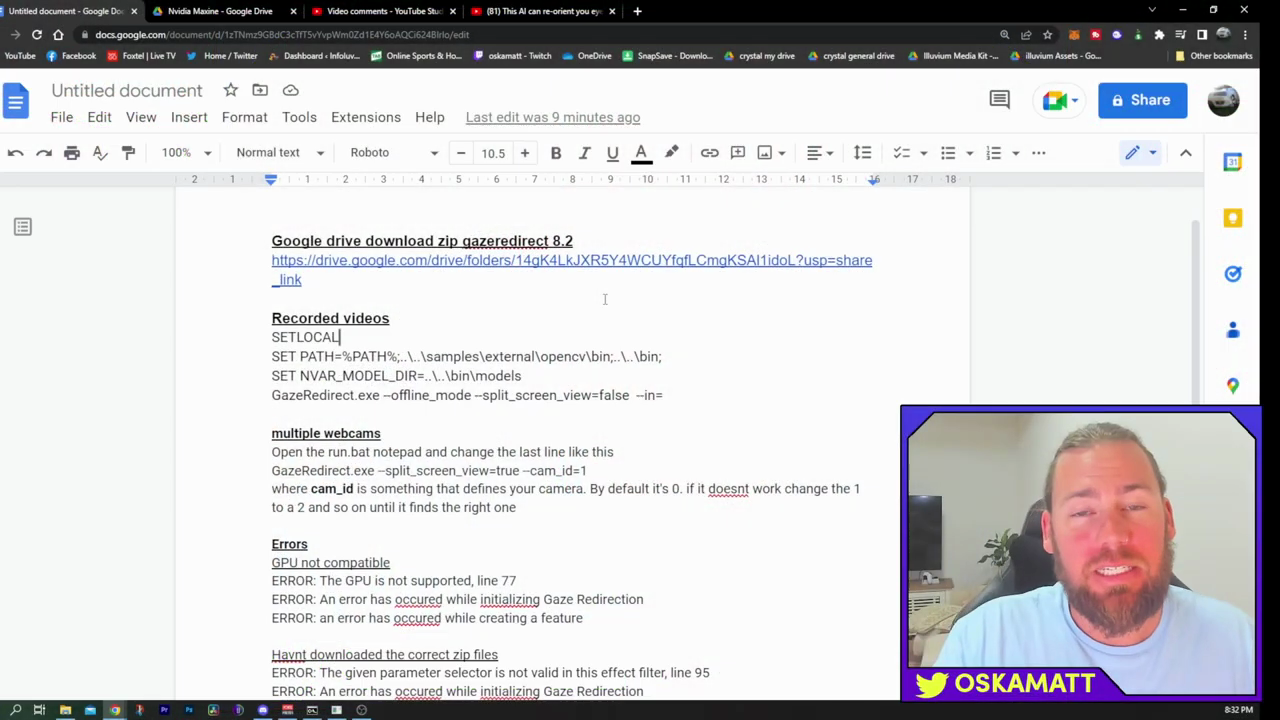Open Google Keep in the side panel
Viewport: 1280px width, 720px height.
coord(1233,218)
